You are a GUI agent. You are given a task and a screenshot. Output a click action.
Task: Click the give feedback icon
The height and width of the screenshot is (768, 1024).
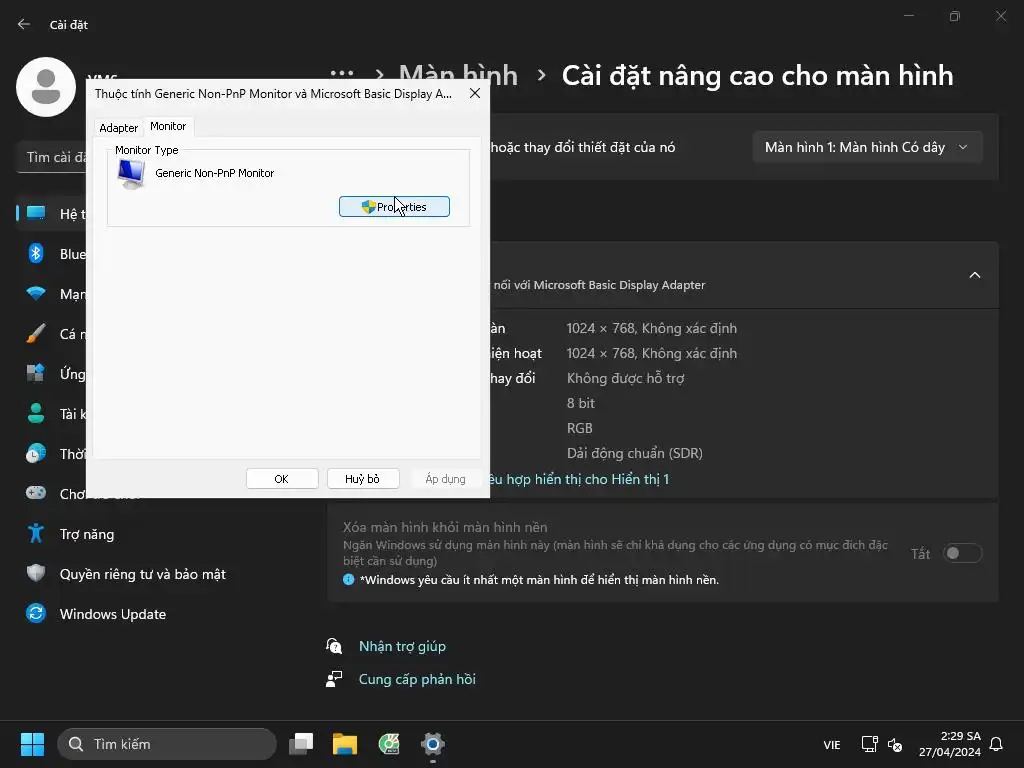334,679
